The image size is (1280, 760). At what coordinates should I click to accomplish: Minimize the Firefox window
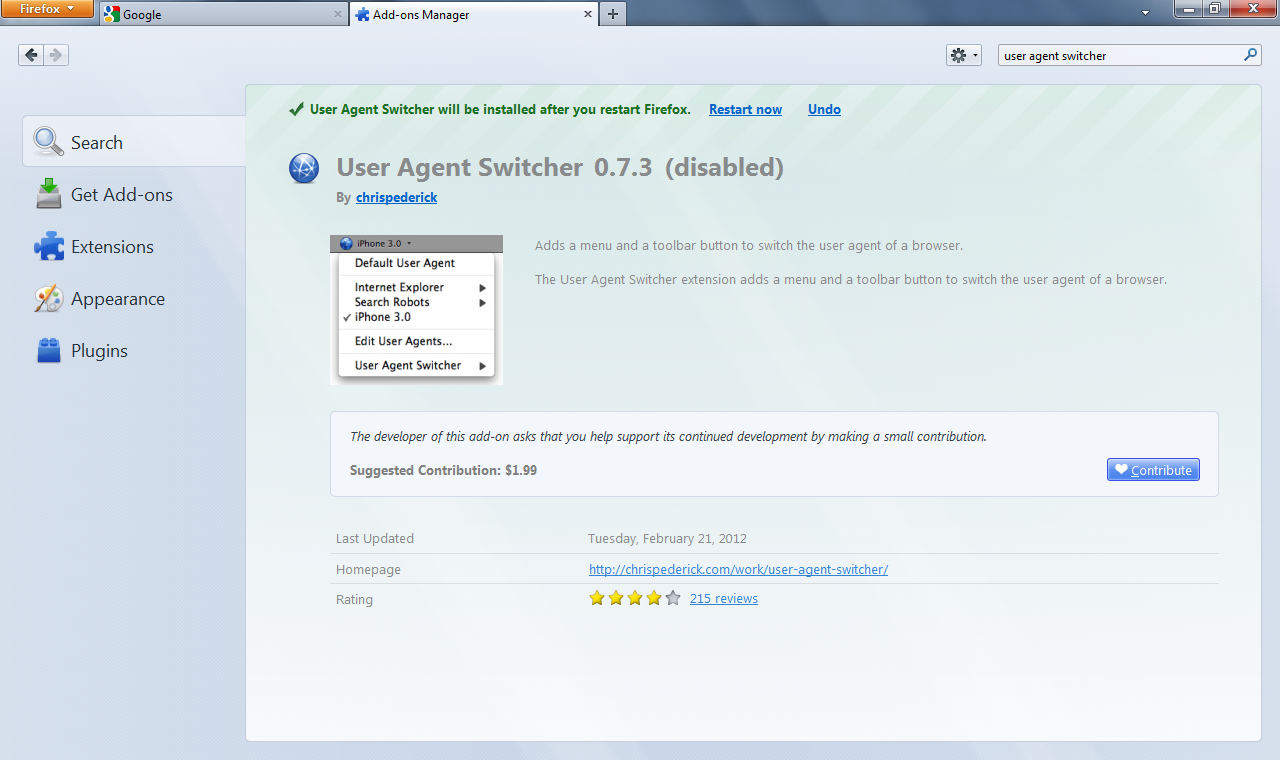pyautogui.click(x=1188, y=8)
